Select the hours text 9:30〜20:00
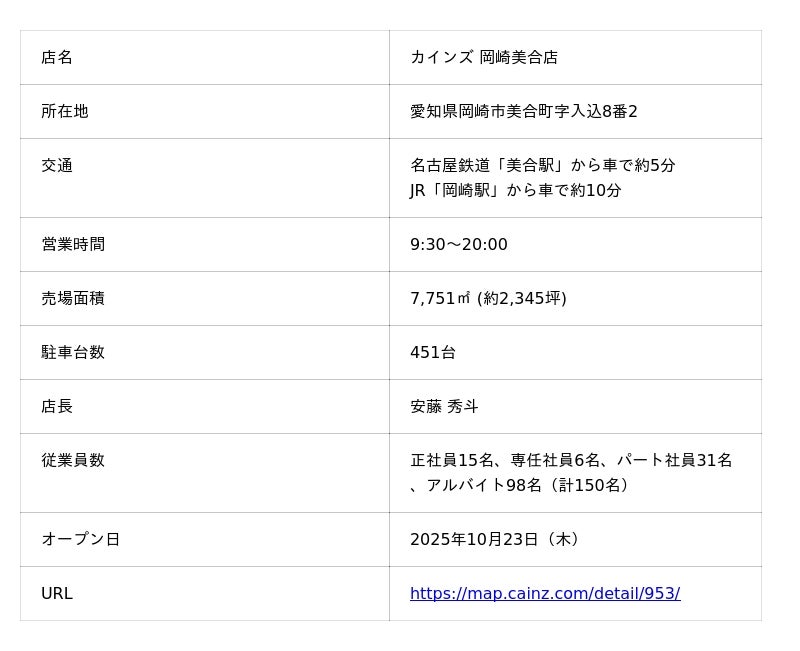This screenshot has height=651, width=800. pos(458,244)
